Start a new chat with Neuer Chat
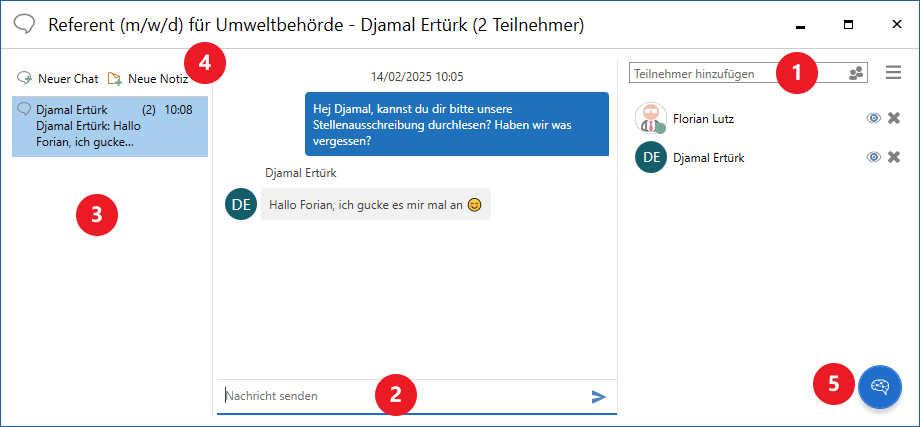The height and width of the screenshot is (427, 920). (58, 78)
